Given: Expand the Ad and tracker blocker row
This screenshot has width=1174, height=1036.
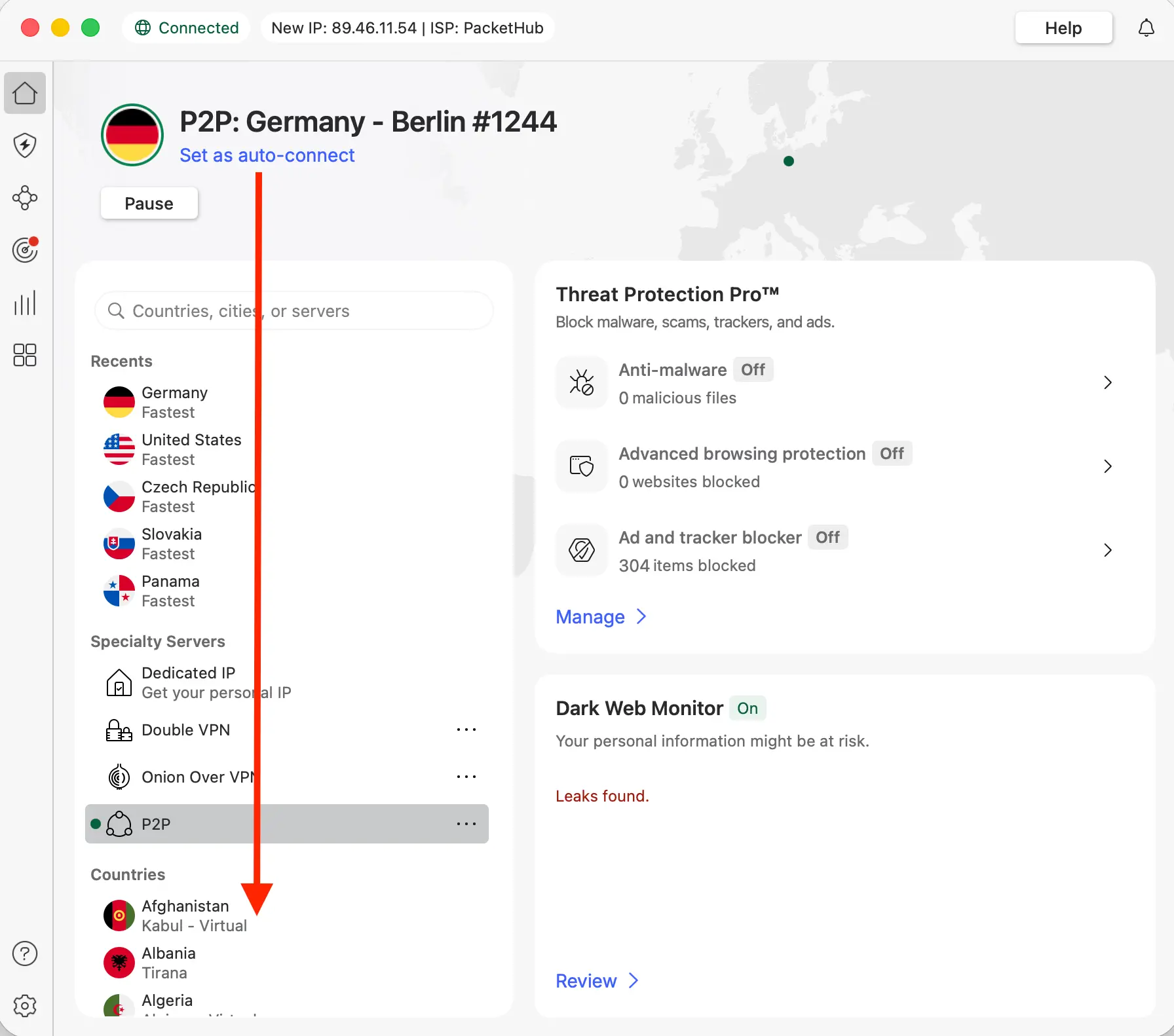Looking at the screenshot, I should [x=1107, y=550].
